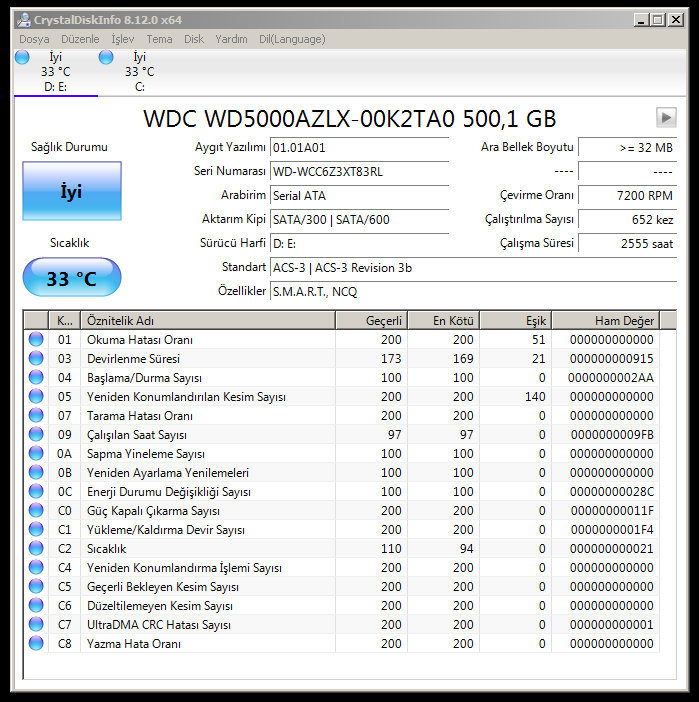699x702 pixels.
Task: Click the >= 32 MB buffer size field
Action: click(628, 148)
